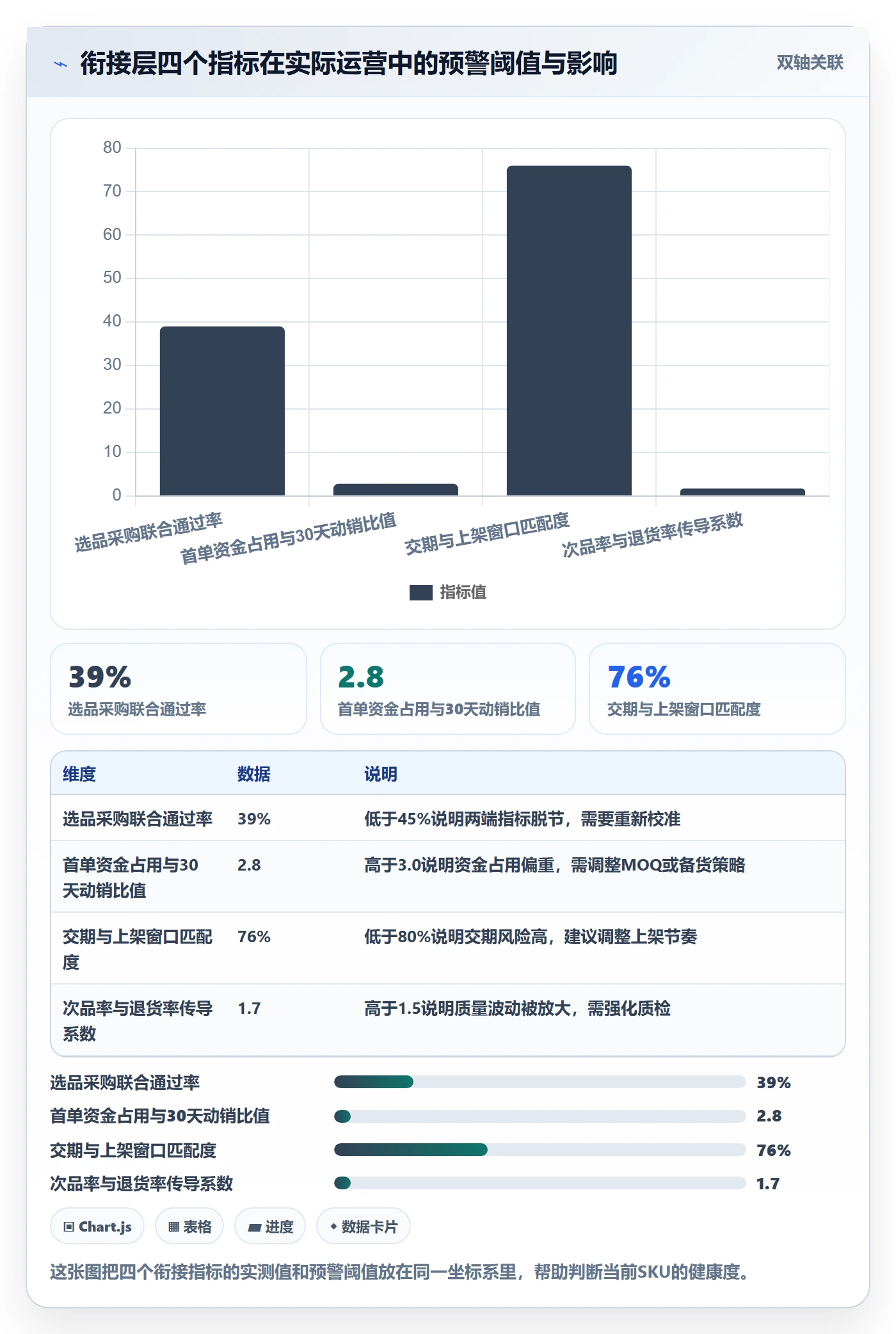Click explanation 低于45%说明两端指标脱节
Viewport: 896px width, 1334px height.
coord(522,819)
